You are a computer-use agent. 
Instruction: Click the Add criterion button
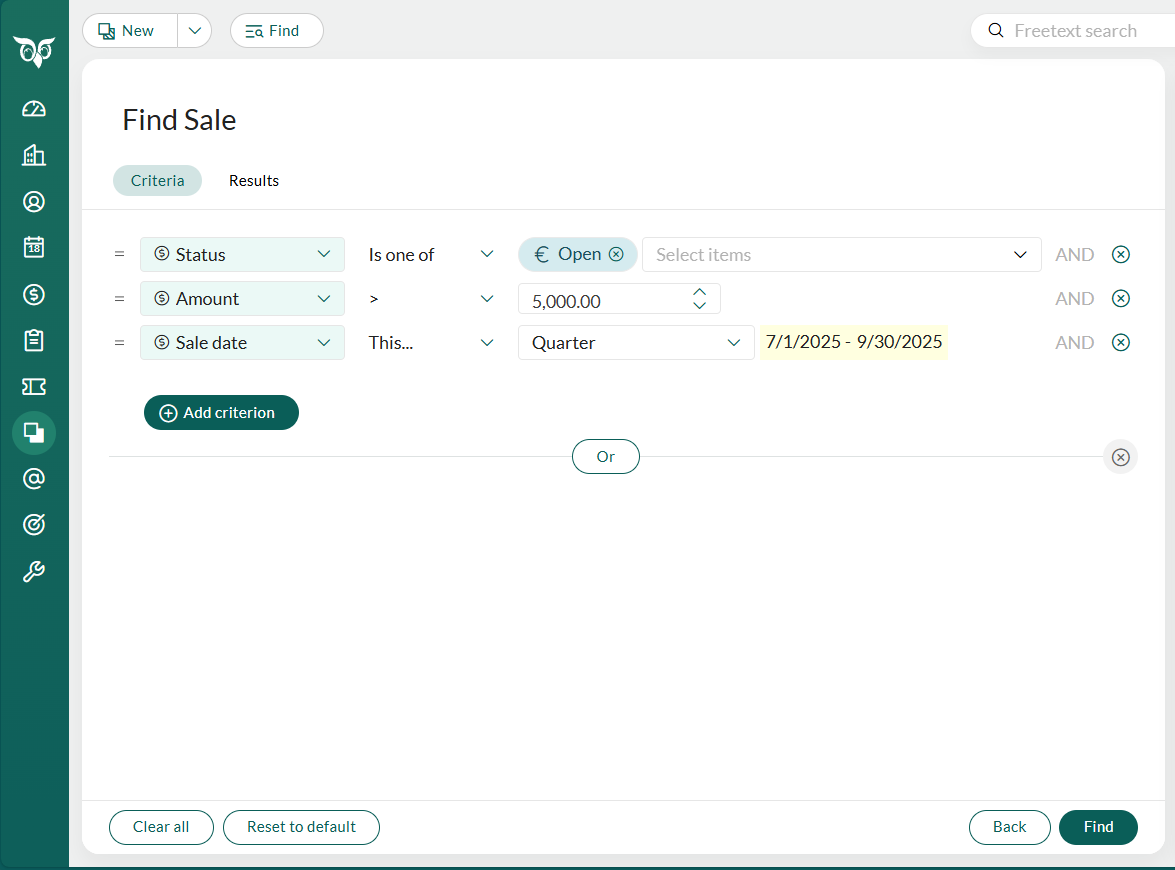[220, 412]
